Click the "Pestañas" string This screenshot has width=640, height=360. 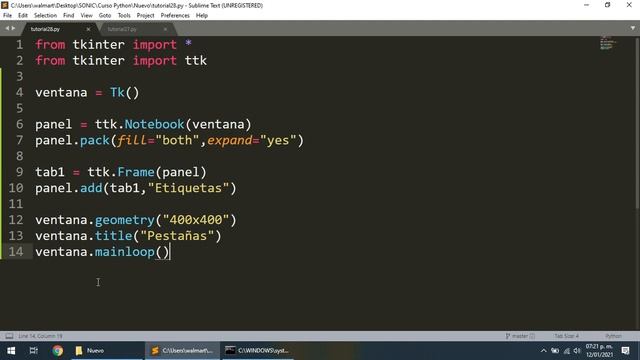coord(177,236)
